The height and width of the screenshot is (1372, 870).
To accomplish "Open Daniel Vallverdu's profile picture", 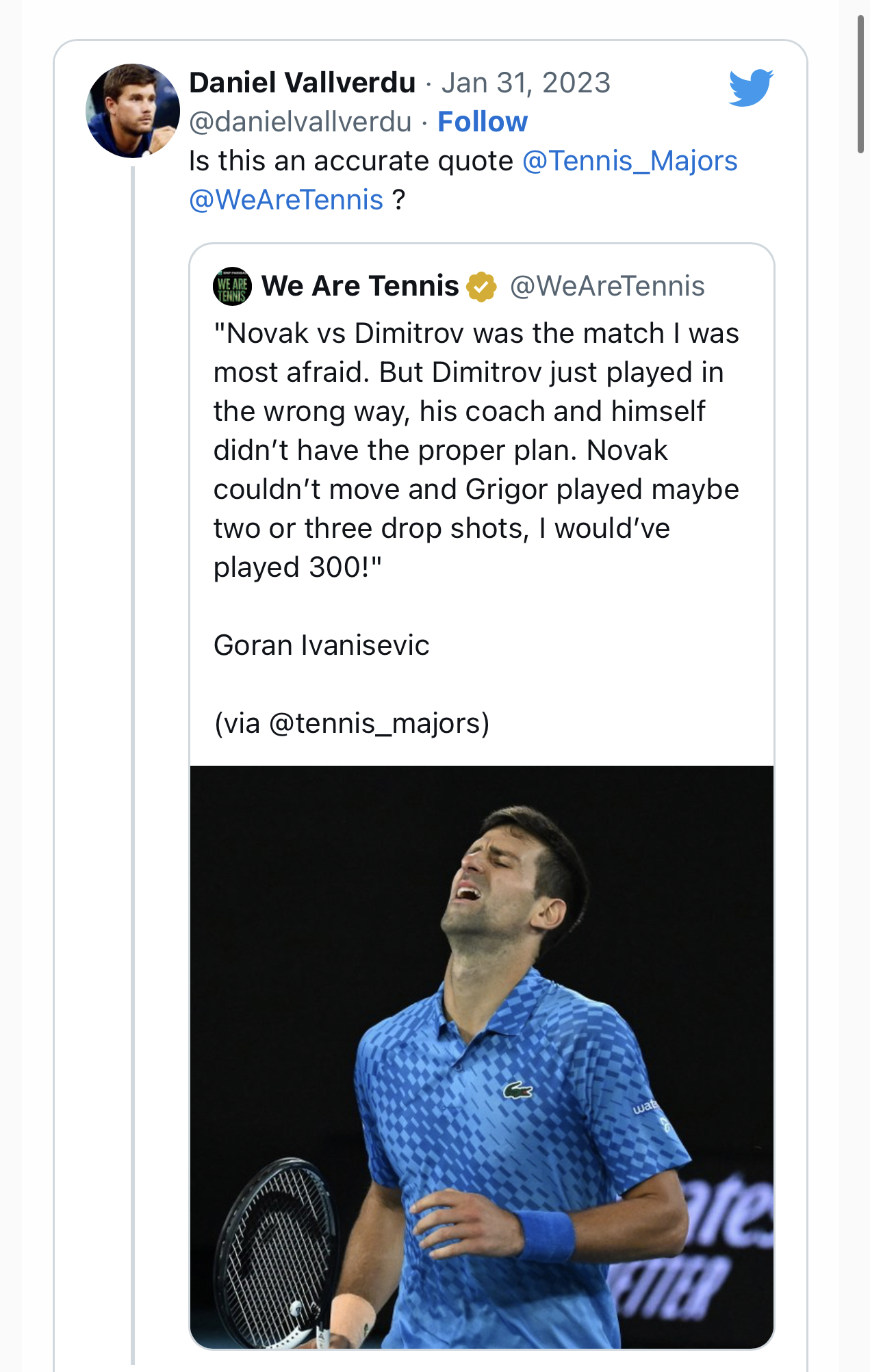I will pyautogui.click(x=132, y=111).
